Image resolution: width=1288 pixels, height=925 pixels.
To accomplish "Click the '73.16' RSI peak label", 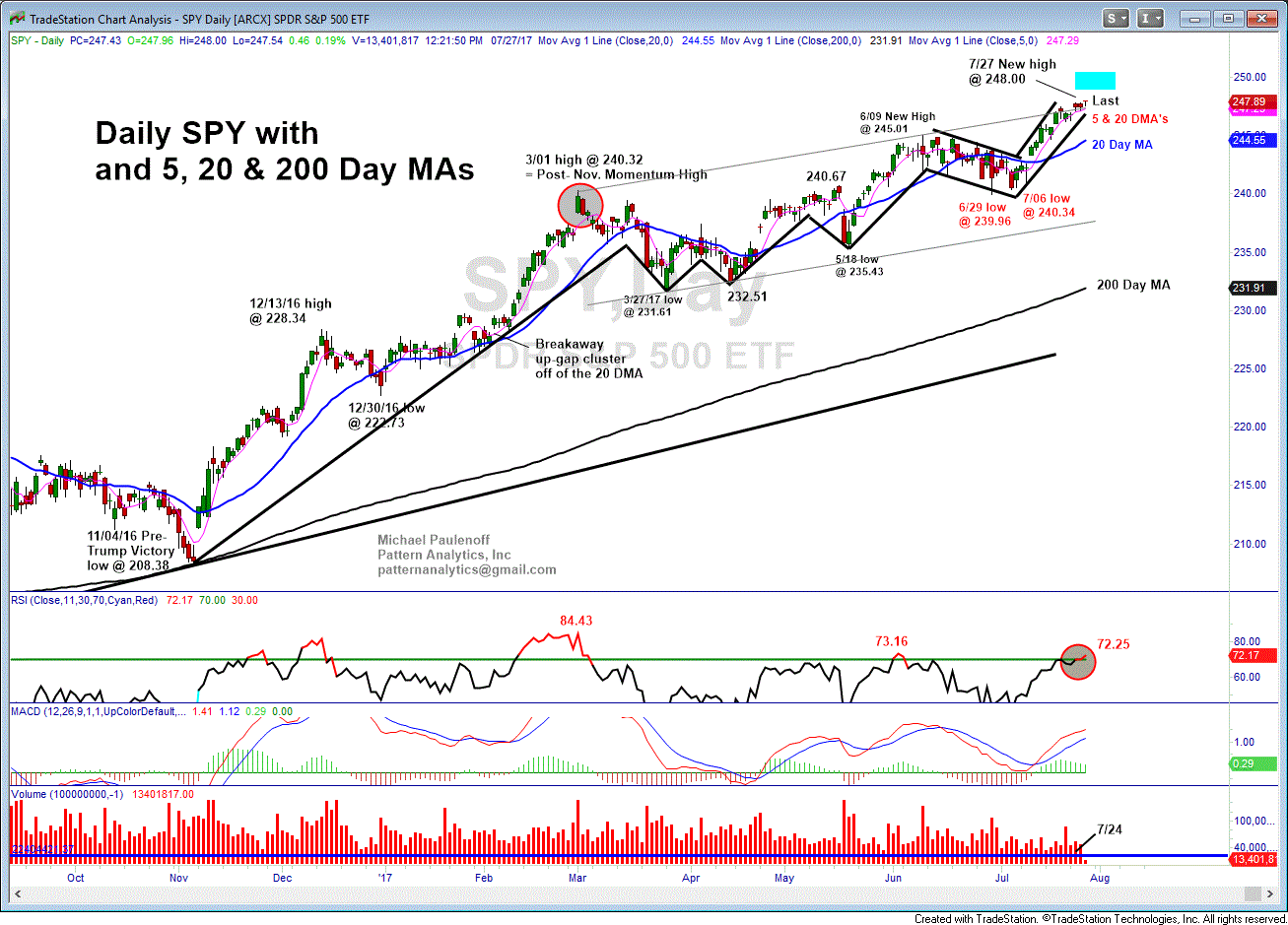I will point(890,641).
